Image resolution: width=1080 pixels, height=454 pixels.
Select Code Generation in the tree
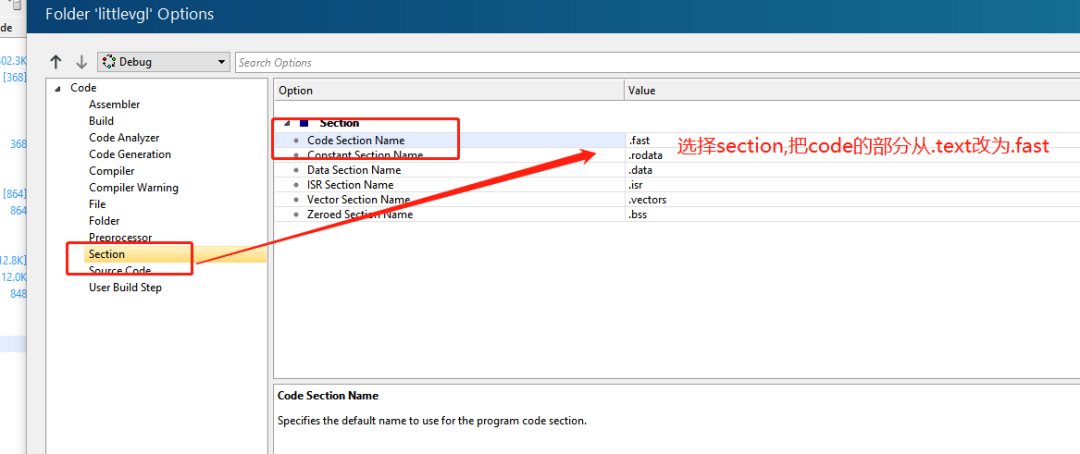(x=129, y=154)
